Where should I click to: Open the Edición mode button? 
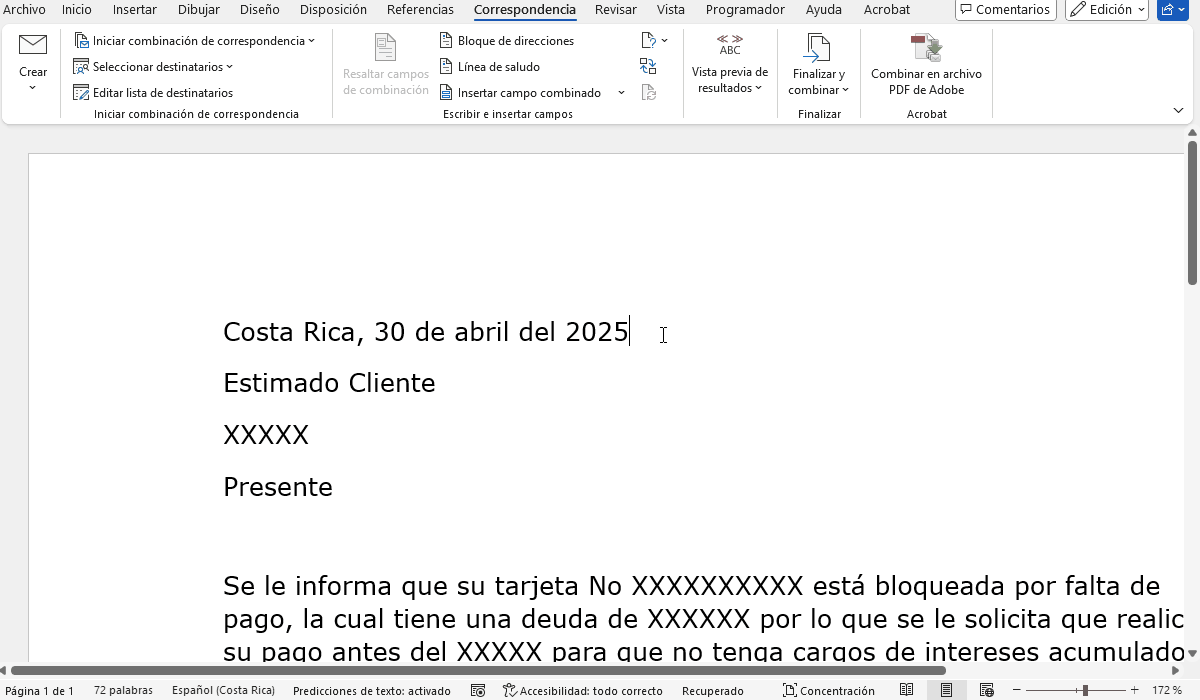click(x=1106, y=10)
